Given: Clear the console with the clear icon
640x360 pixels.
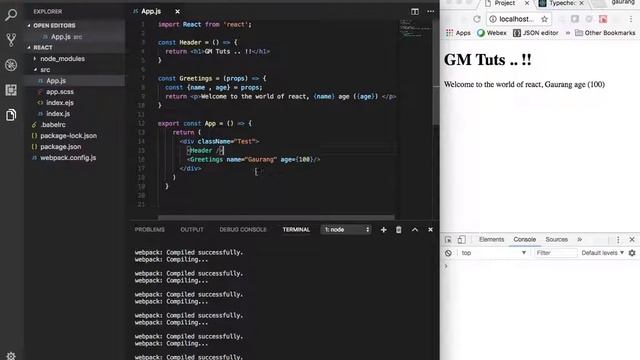Looking at the screenshot, I should point(448,253).
